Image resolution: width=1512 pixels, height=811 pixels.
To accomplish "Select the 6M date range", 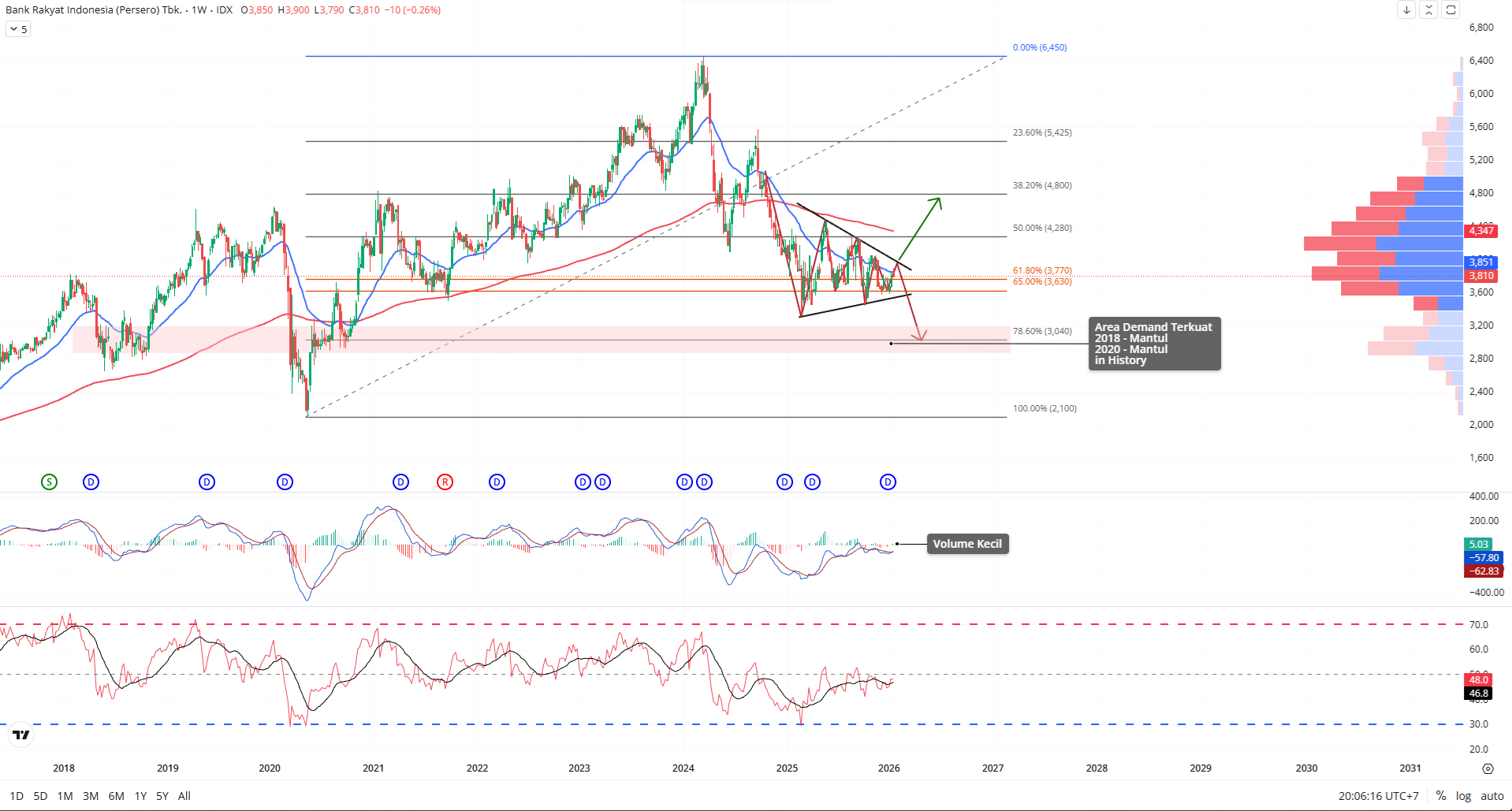I will coord(116,796).
